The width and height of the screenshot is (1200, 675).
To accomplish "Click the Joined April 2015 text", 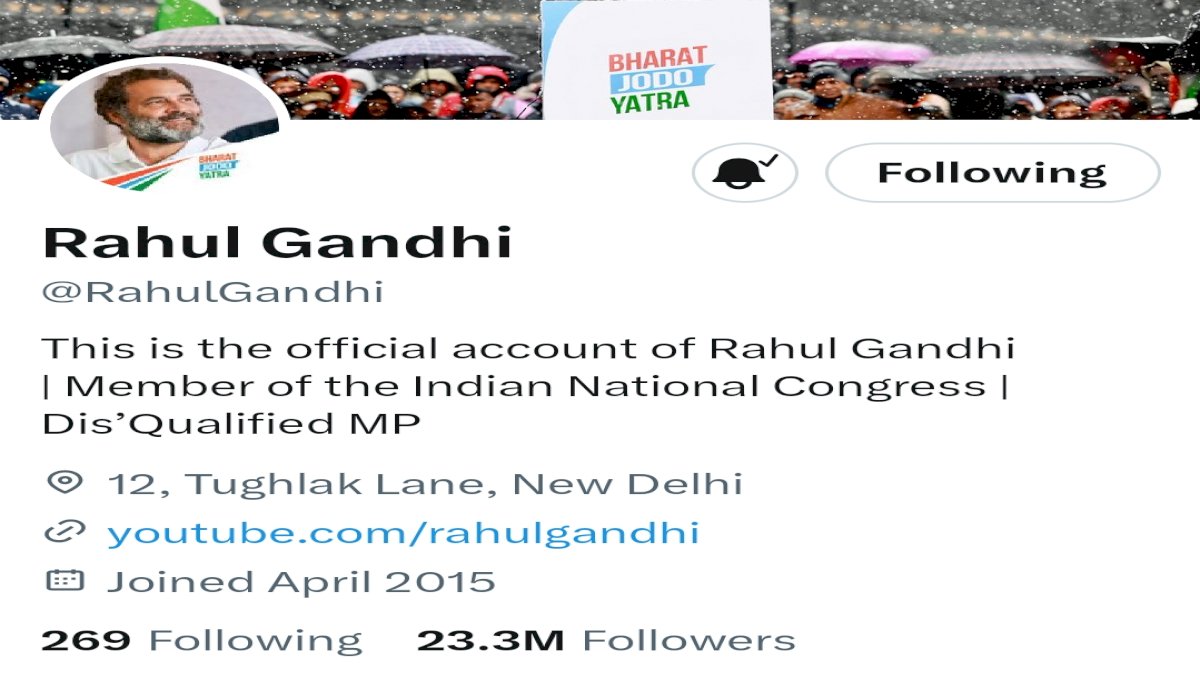I will point(301,581).
